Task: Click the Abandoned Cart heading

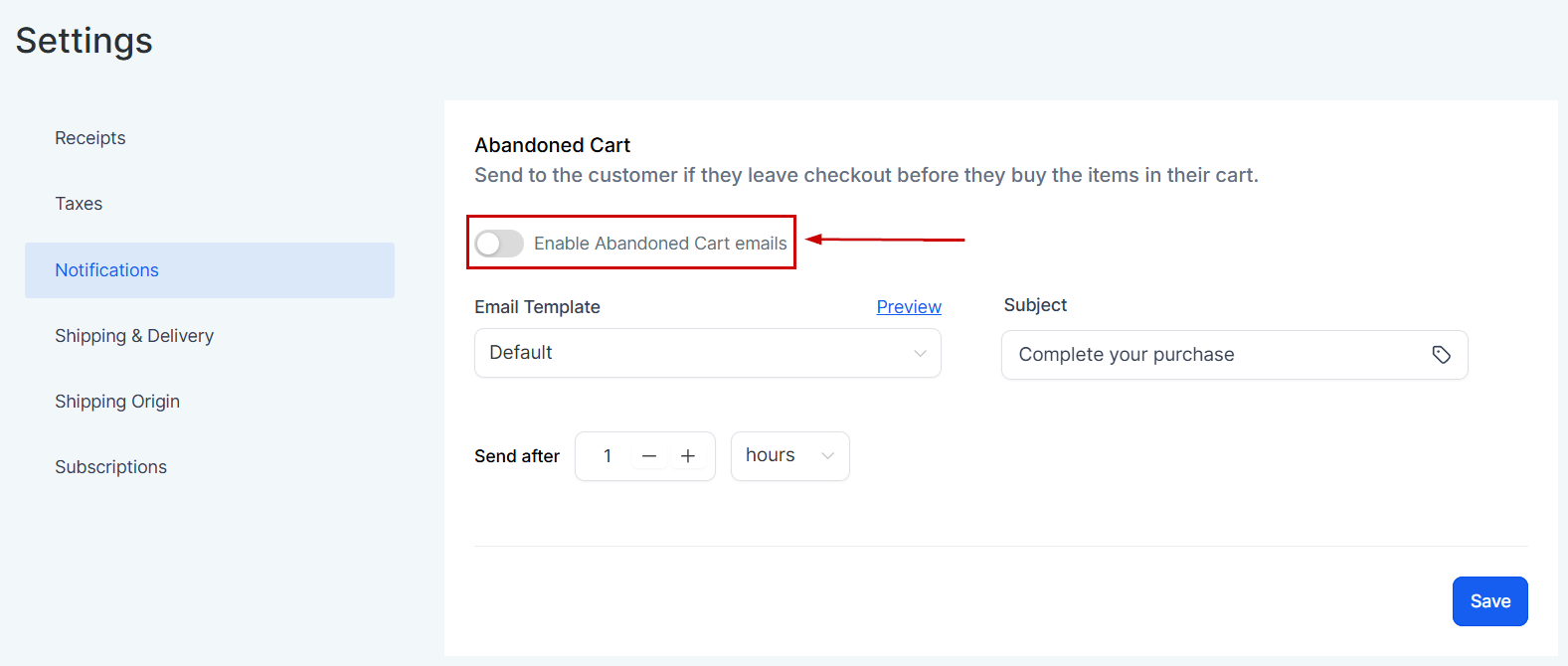Action: [x=552, y=145]
